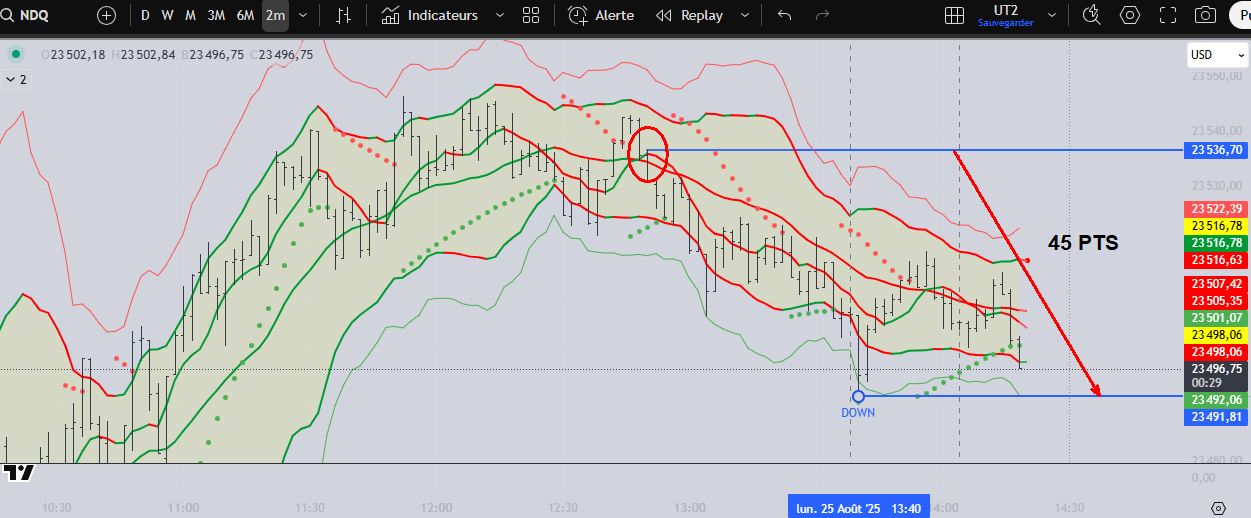Open symbol search for NDQ
This screenshot has width=1251, height=518.
pos(28,15)
